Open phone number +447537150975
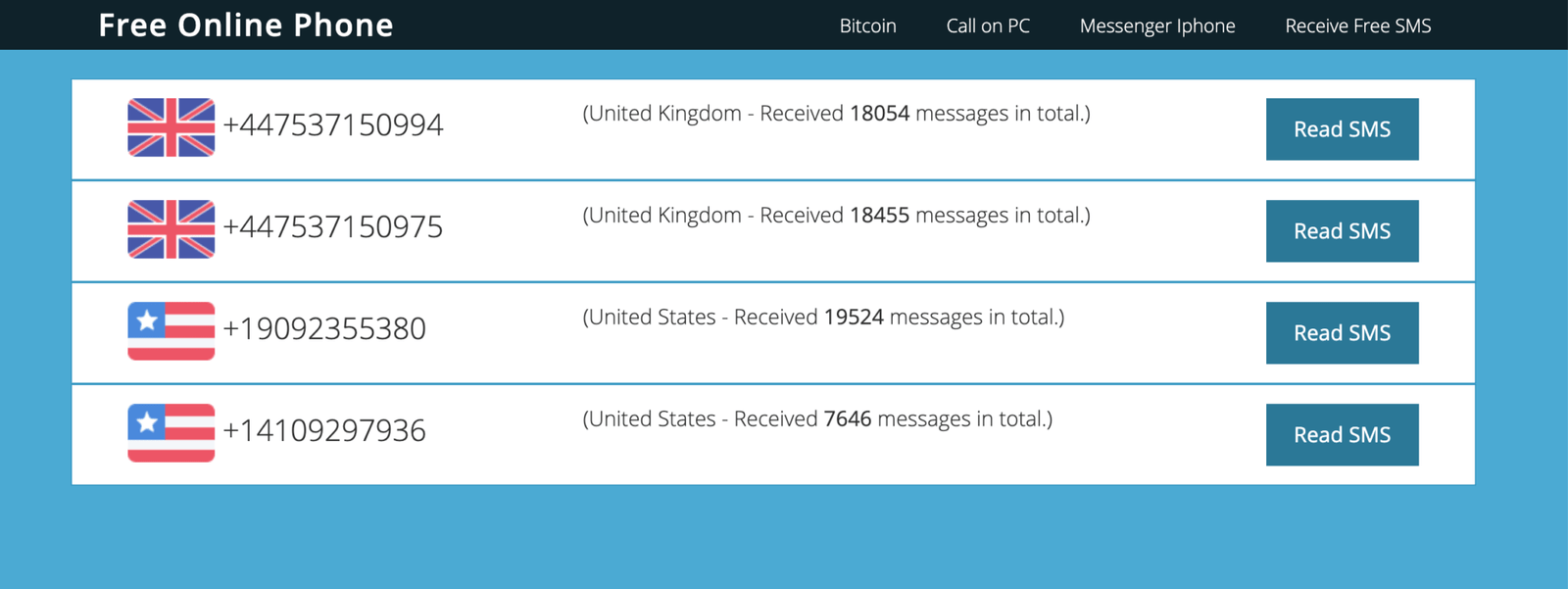This screenshot has height=589, width=1568. pyautogui.click(x=333, y=227)
